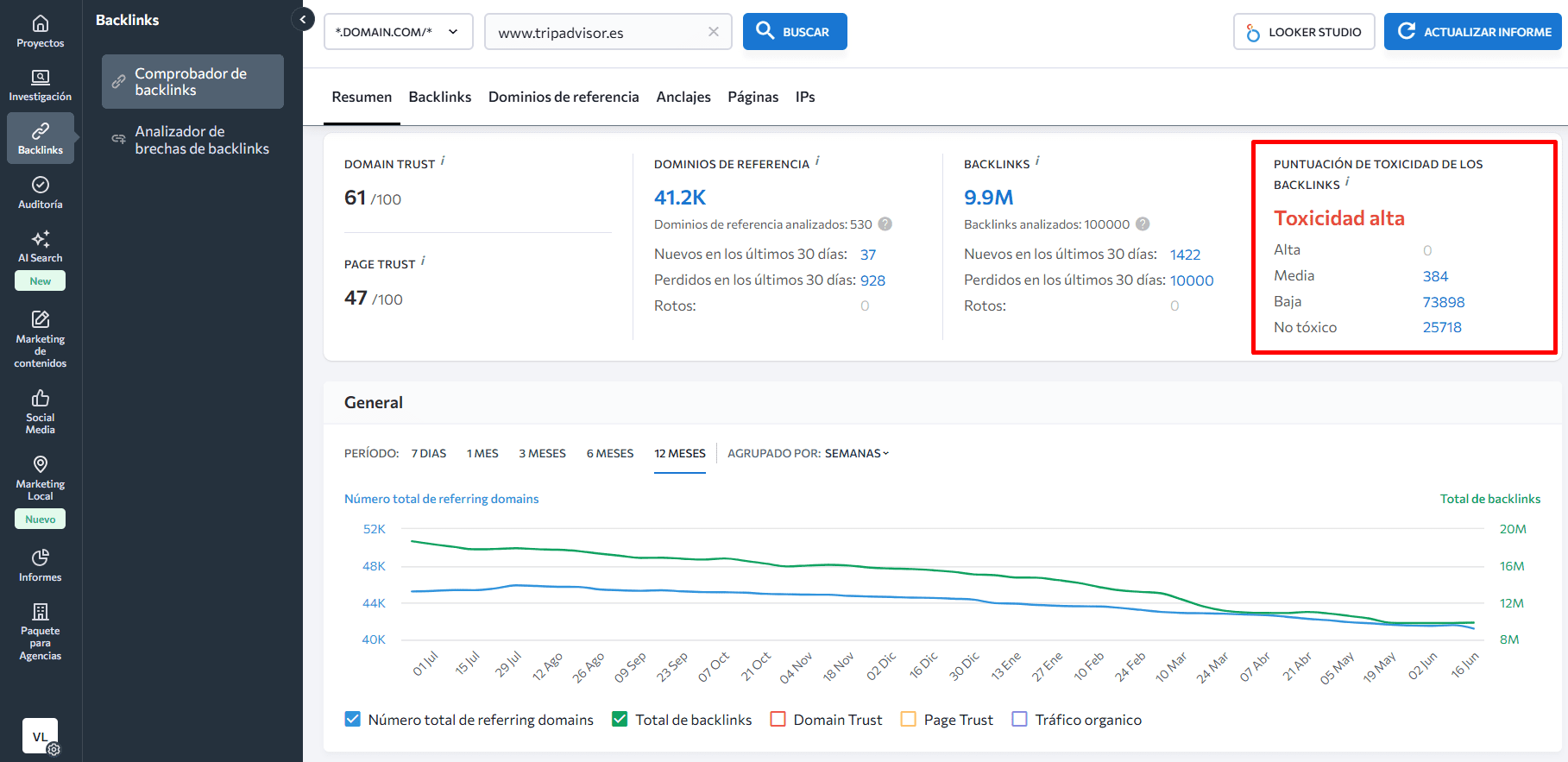Open Marketing Local section
1568x762 pixels.
tap(41, 478)
